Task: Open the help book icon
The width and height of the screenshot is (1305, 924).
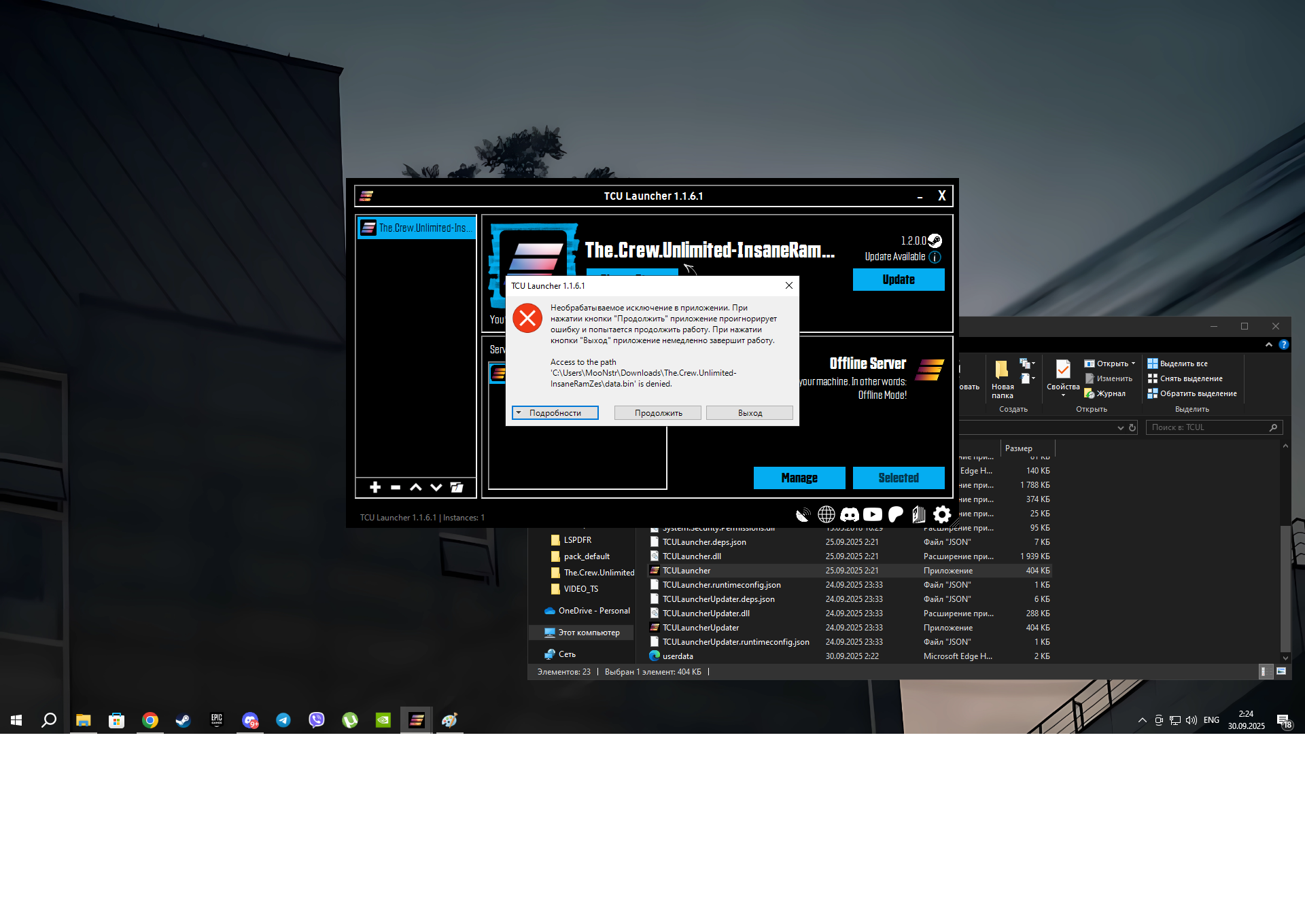Action: [x=919, y=514]
